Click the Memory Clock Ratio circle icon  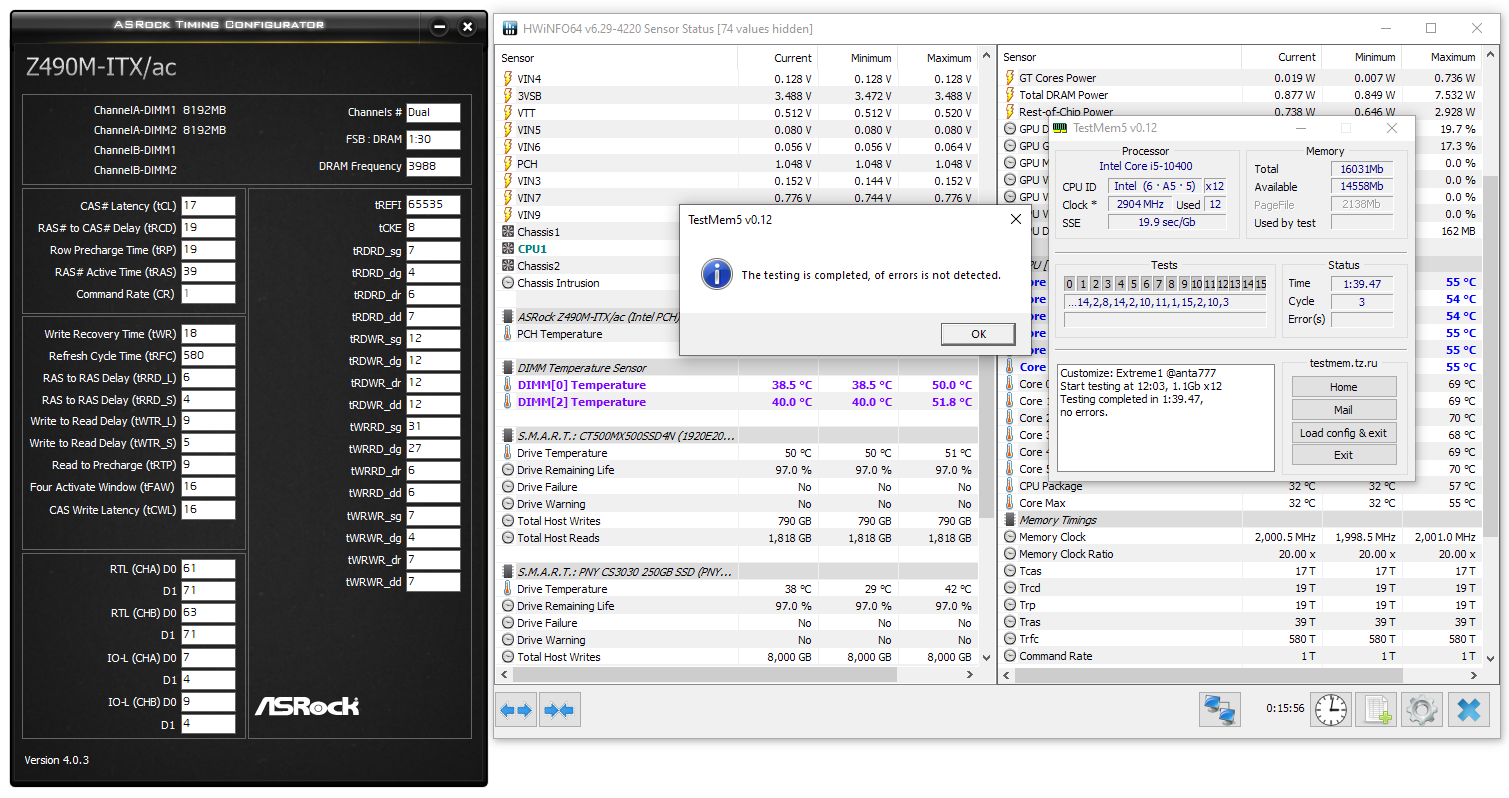pyautogui.click(x=1010, y=554)
